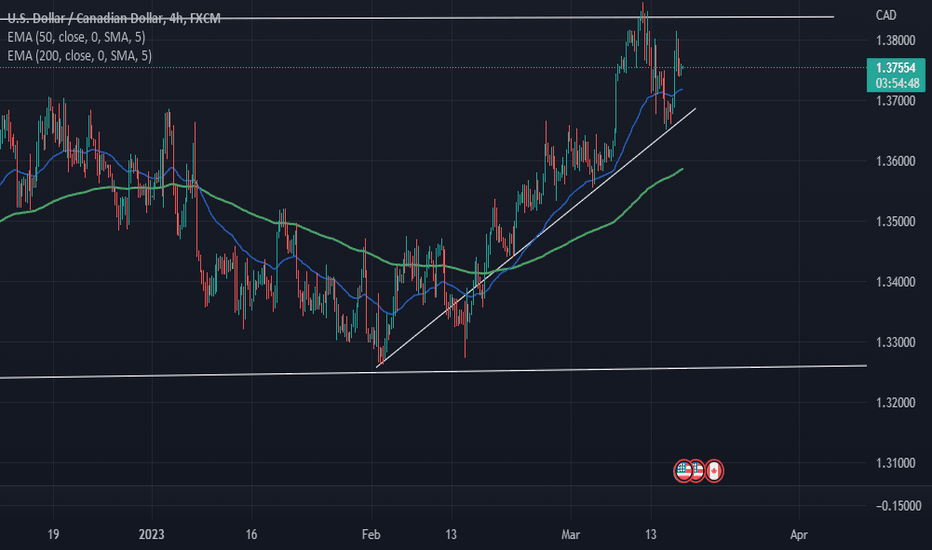Screen dimensions: 932x550
Task: Click the 13 date label between Mar and Apr
Action: [651, 535]
